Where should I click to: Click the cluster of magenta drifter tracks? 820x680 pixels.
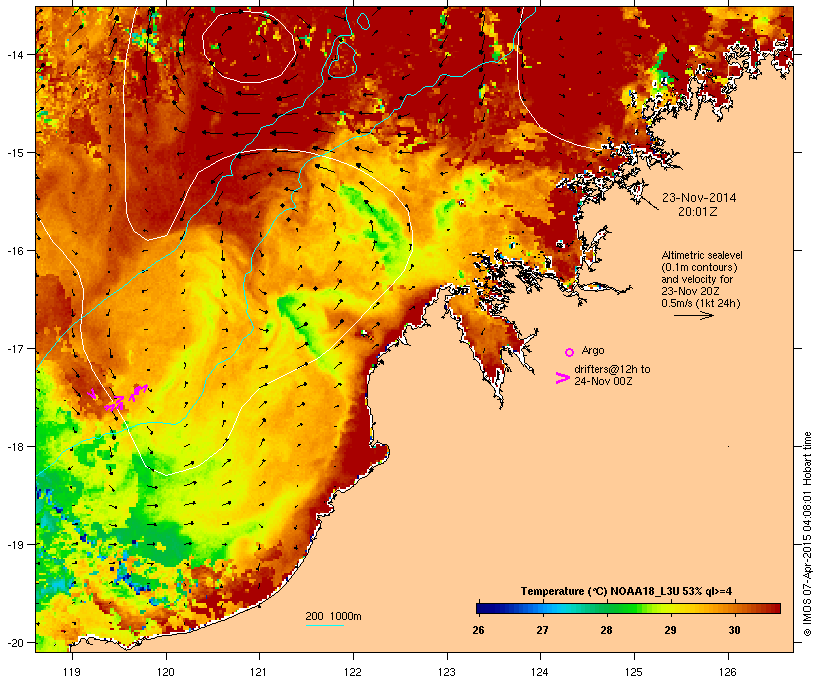(118, 398)
